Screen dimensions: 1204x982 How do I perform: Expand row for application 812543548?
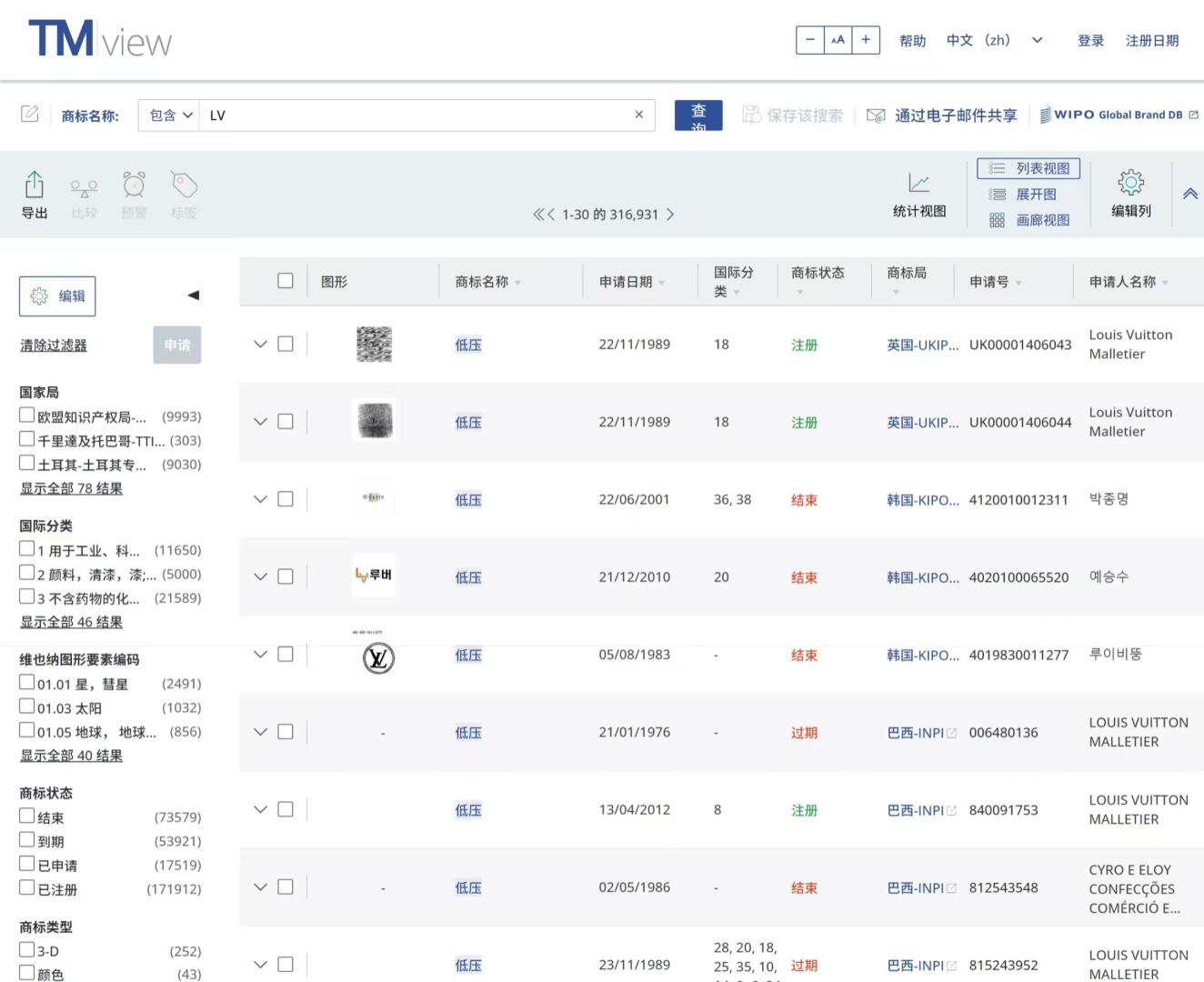click(260, 887)
